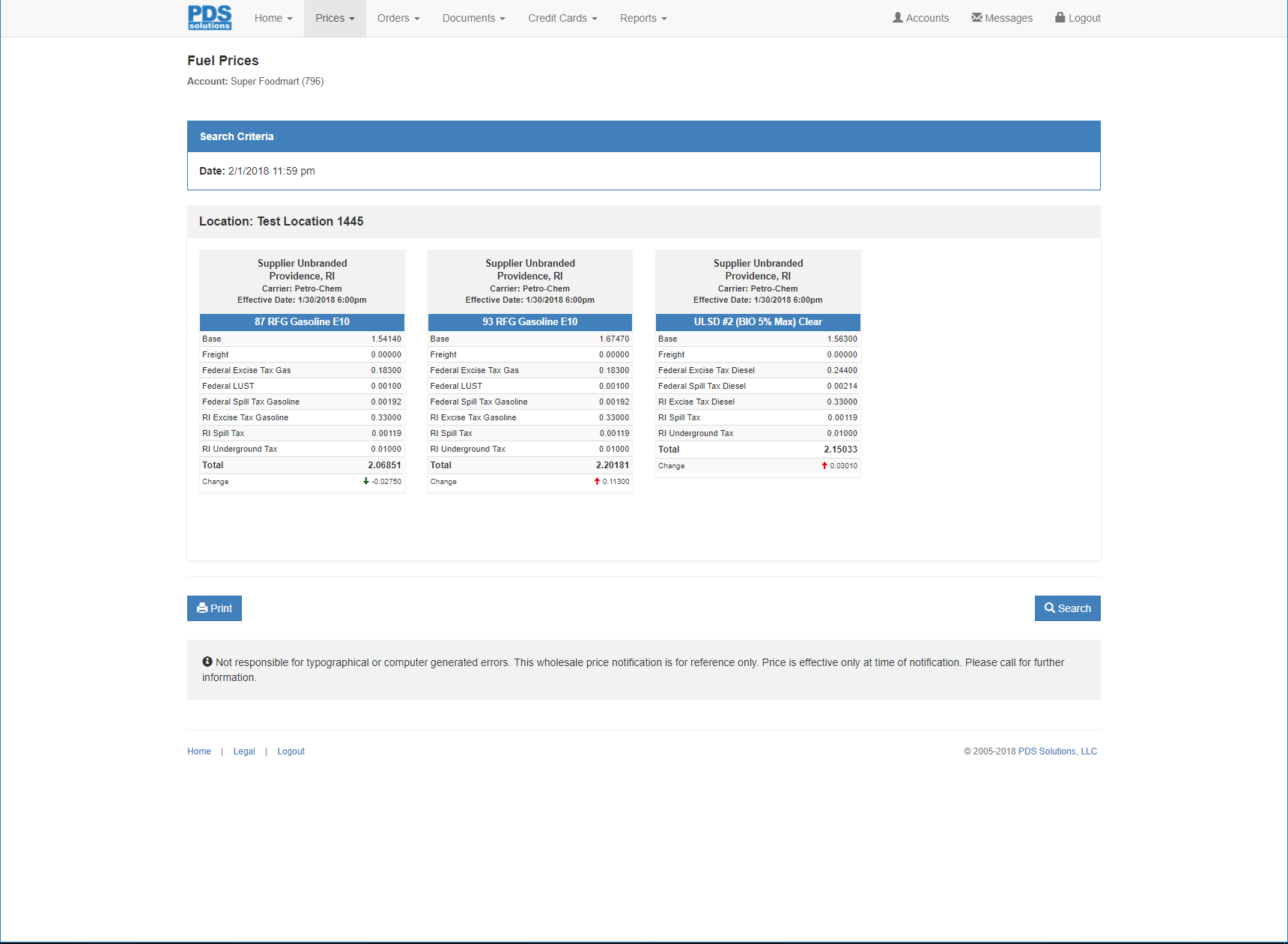Click the red up arrow for ULSD #2 change
The height and width of the screenshot is (944, 1288).
tap(824, 466)
